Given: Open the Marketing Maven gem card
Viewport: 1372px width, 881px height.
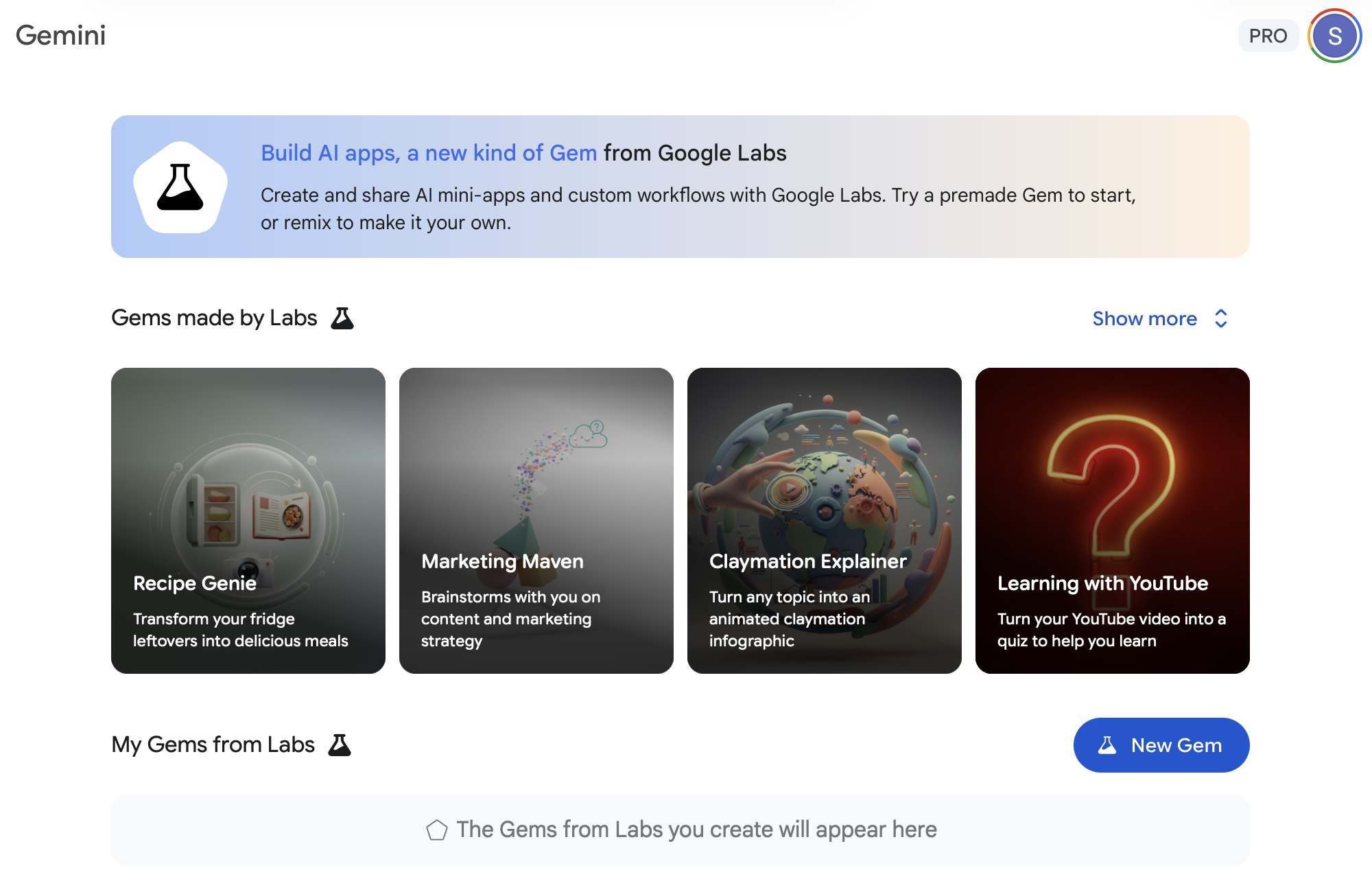Looking at the screenshot, I should click(x=536, y=520).
